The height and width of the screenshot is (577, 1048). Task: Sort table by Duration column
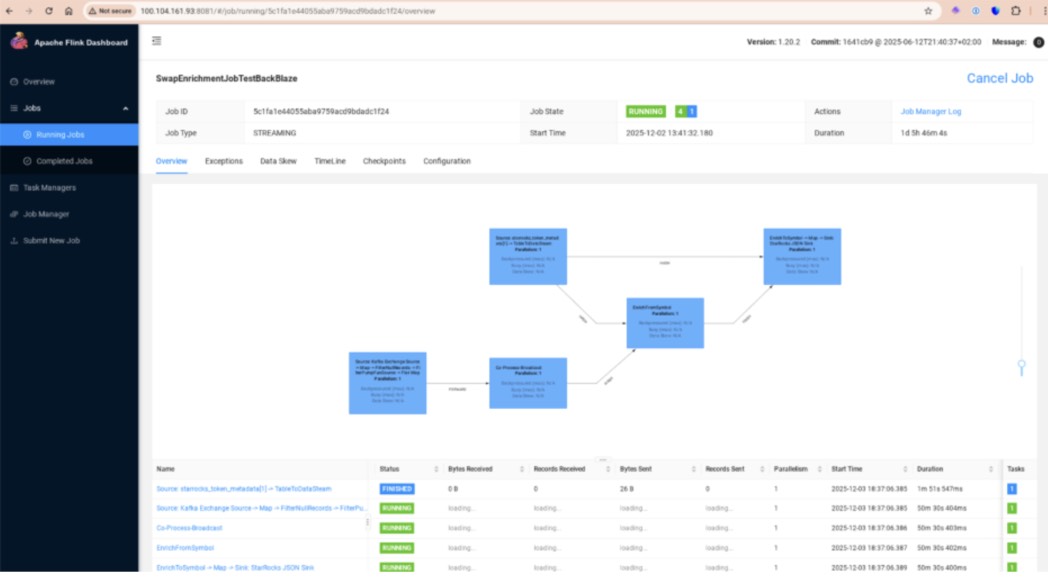coord(991,469)
